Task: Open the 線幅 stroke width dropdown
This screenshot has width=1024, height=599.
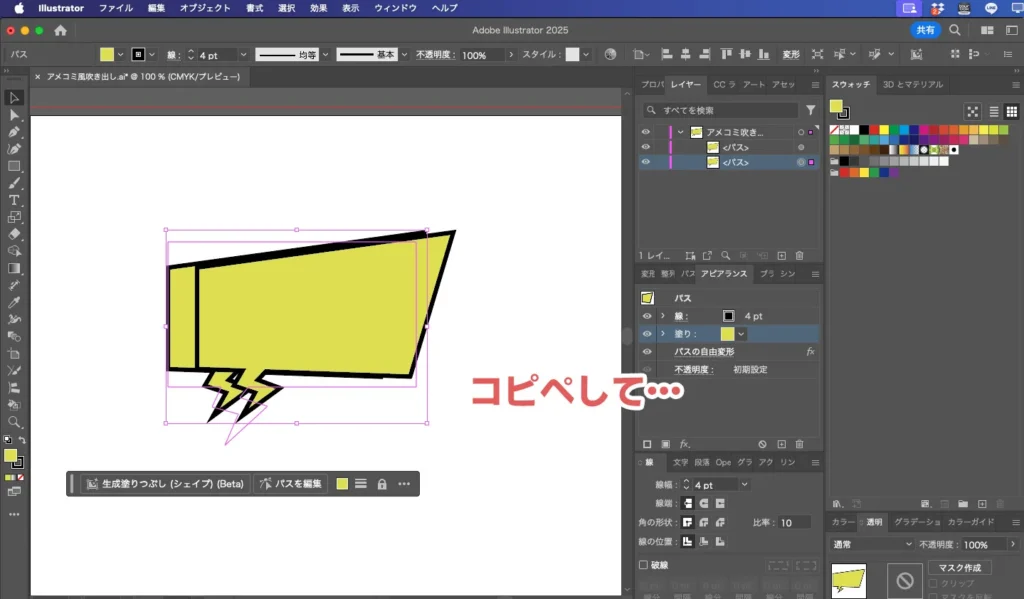Action: (x=744, y=485)
